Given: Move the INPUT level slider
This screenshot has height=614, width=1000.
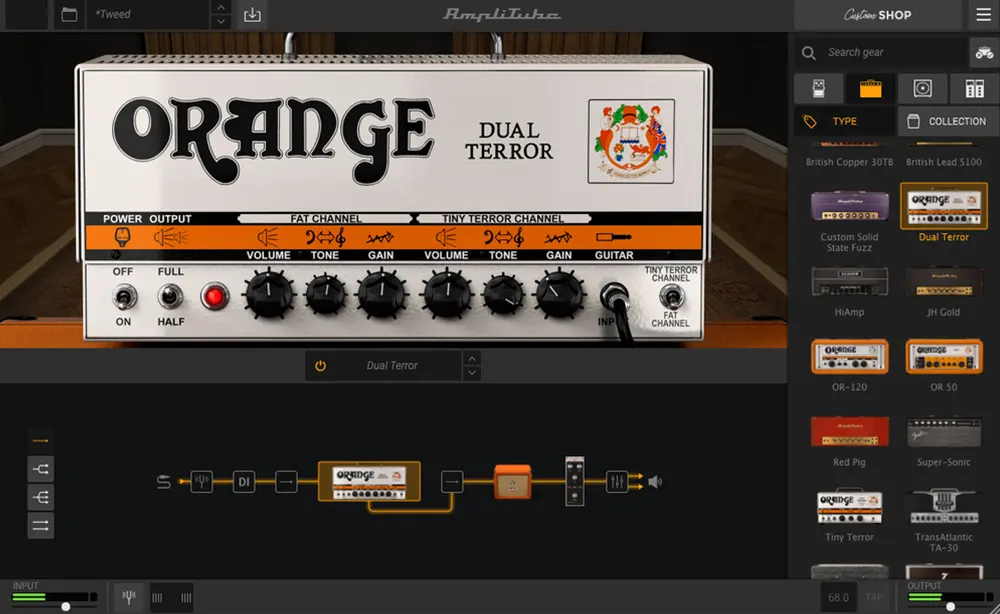Looking at the screenshot, I should tap(66, 606).
